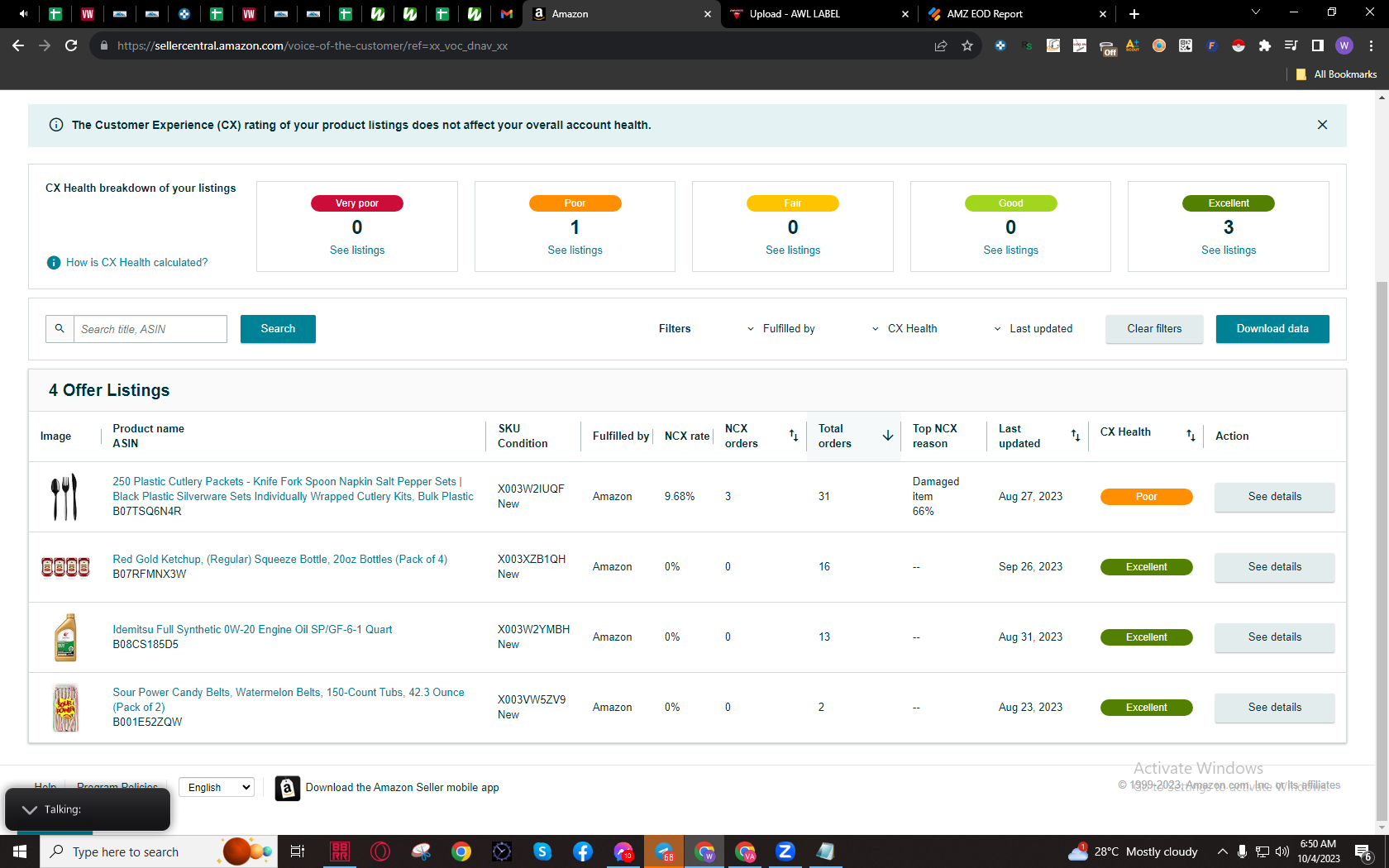
Task: Open the Red Gold Ketchup listing
Action: [x=280, y=560]
